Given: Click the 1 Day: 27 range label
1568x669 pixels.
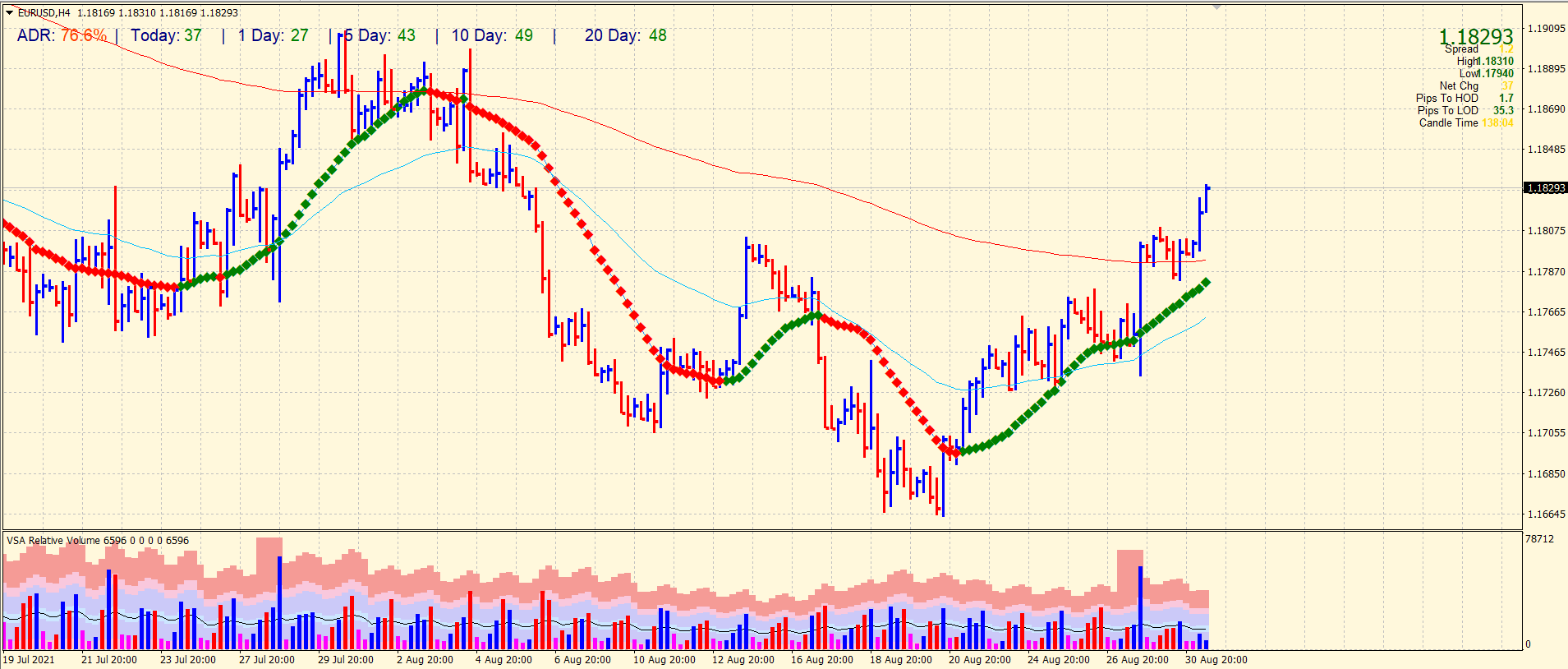Looking at the screenshot, I should (x=273, y=35).
